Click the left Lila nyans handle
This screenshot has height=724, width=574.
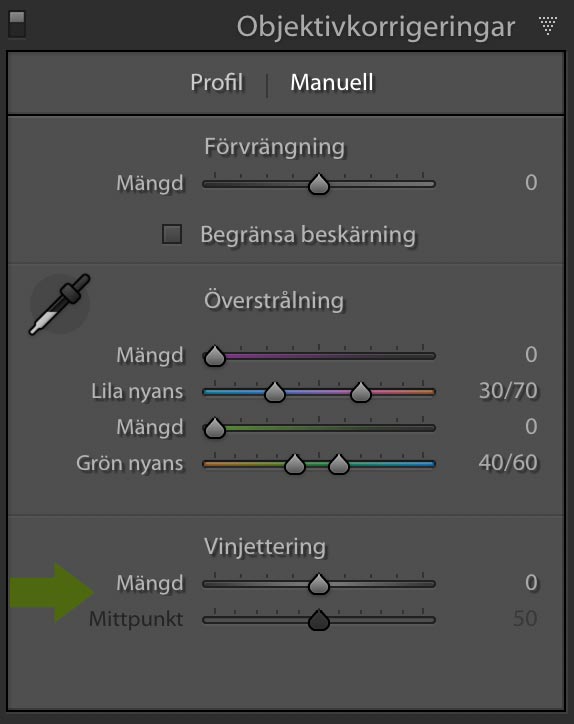point(275,392)
